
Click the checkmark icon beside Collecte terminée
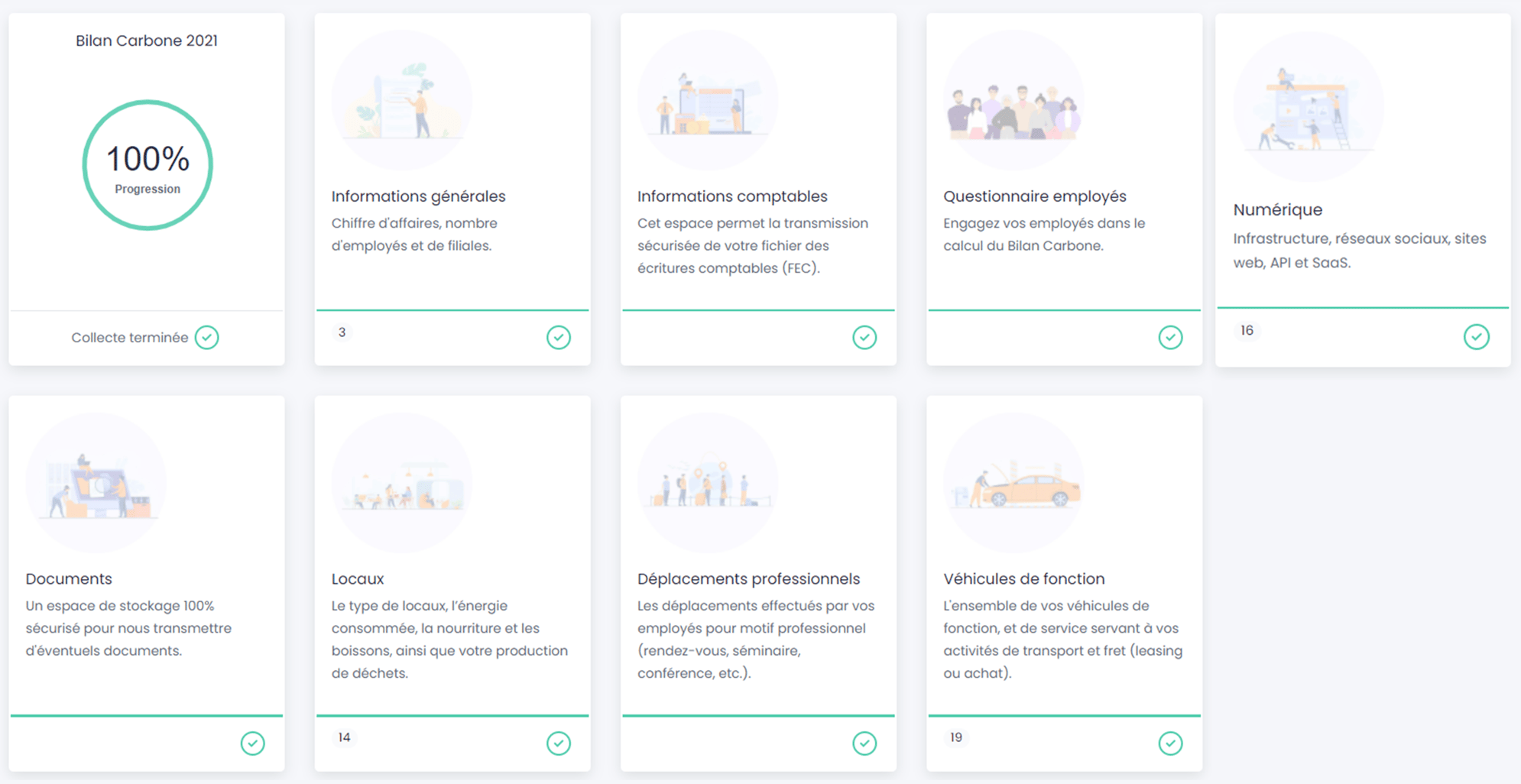207,337
